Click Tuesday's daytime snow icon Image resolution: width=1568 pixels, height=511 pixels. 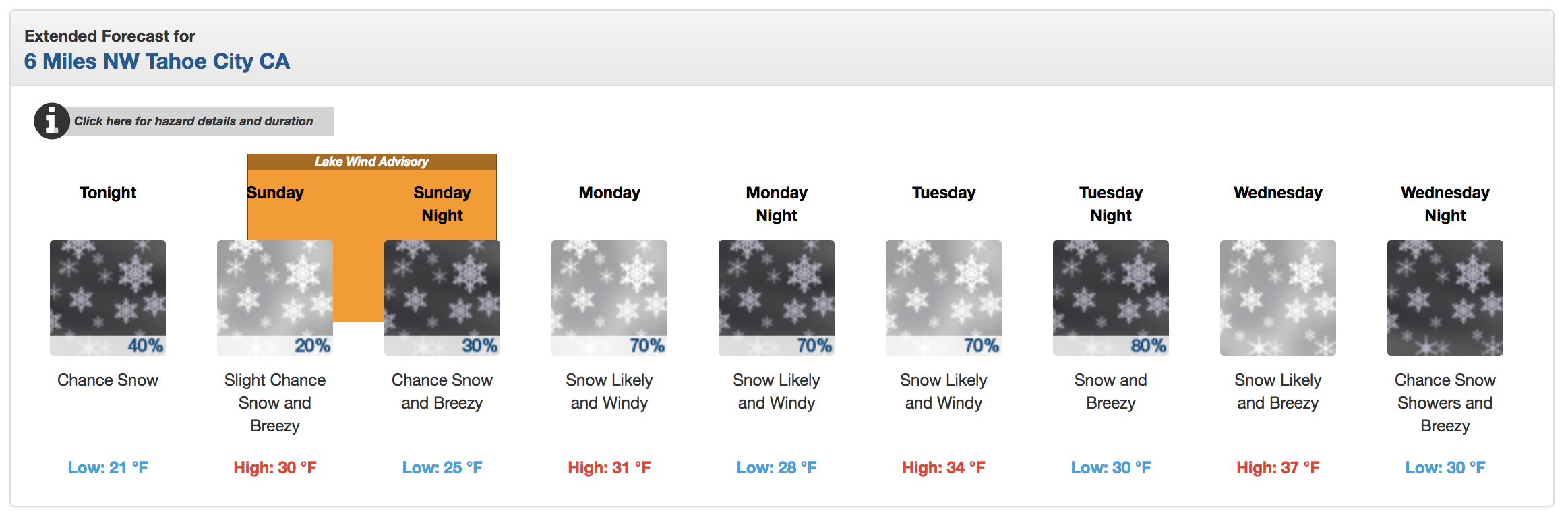[944, 298]
